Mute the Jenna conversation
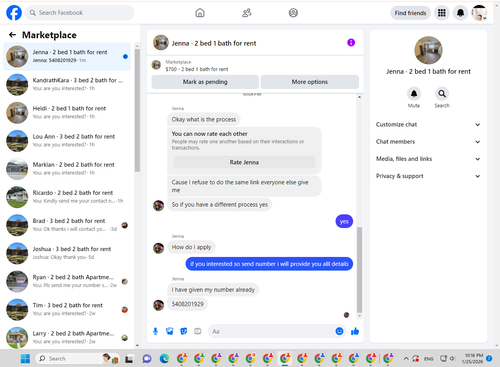Image resolution: width=500 pixels, height=367 pixels. point(414,94)
